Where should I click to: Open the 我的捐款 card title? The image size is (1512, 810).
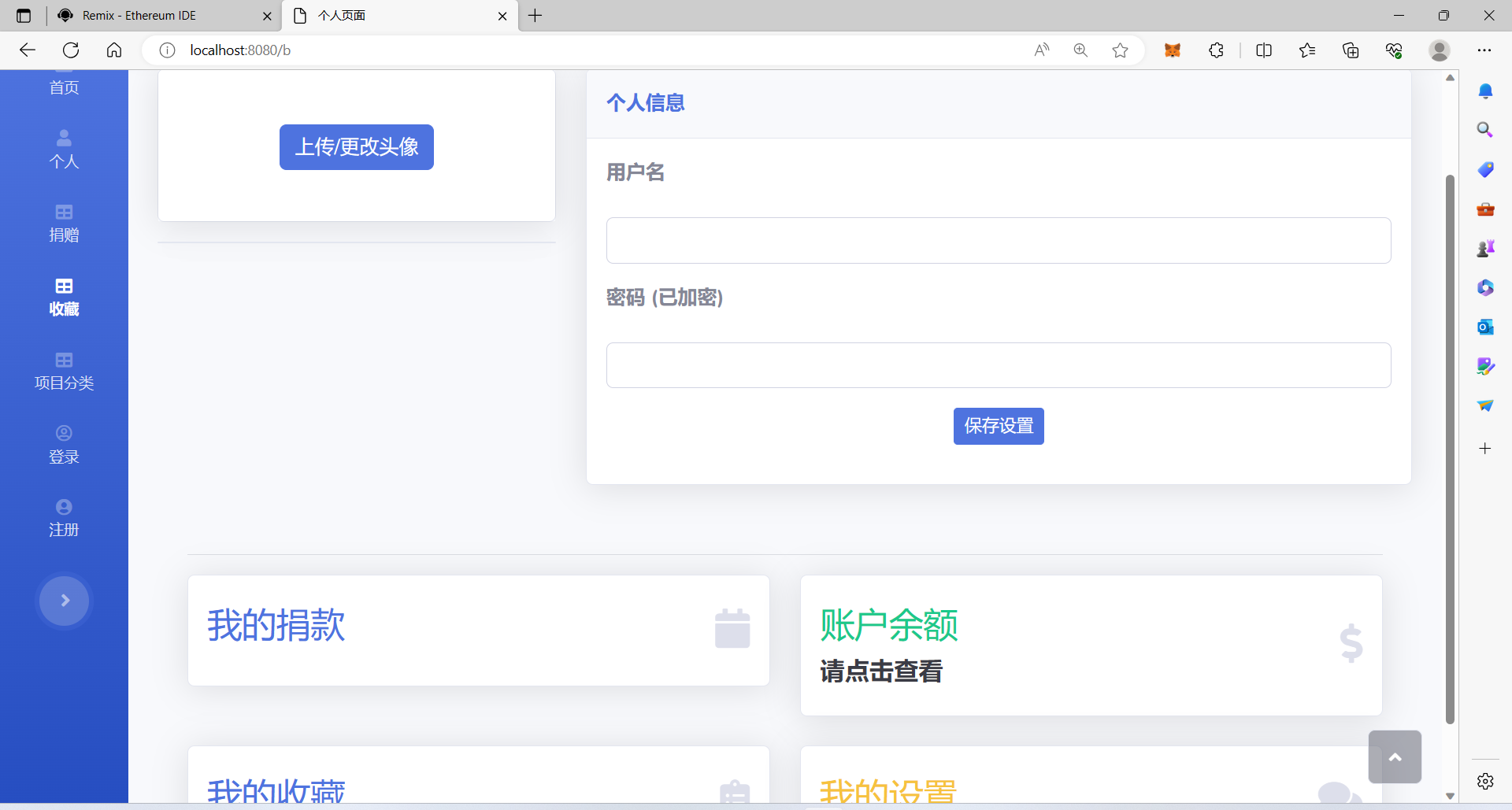(276, 625)
